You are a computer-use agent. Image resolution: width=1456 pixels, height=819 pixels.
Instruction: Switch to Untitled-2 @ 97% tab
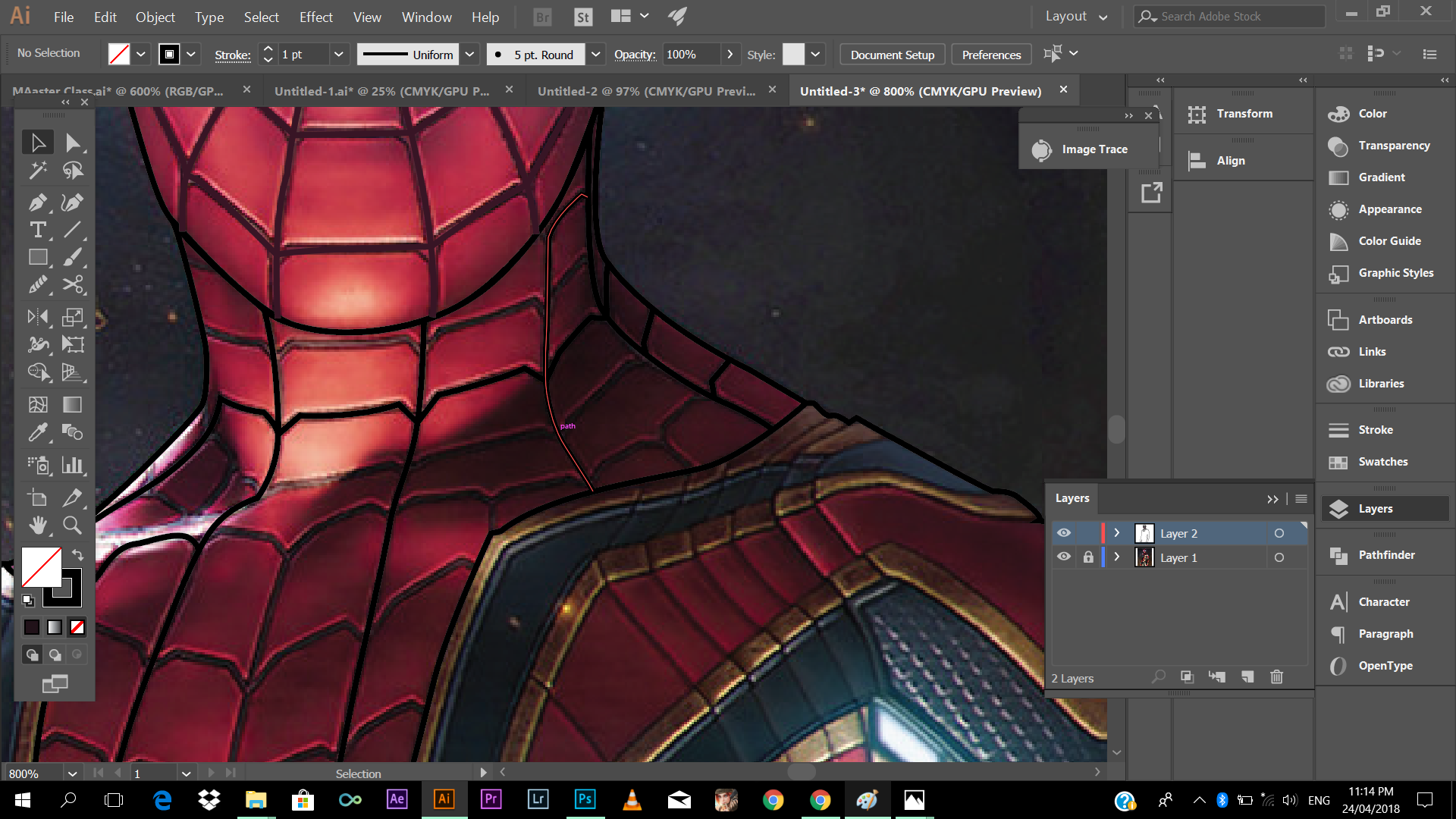pyautogui.click(x=646, y=91)
